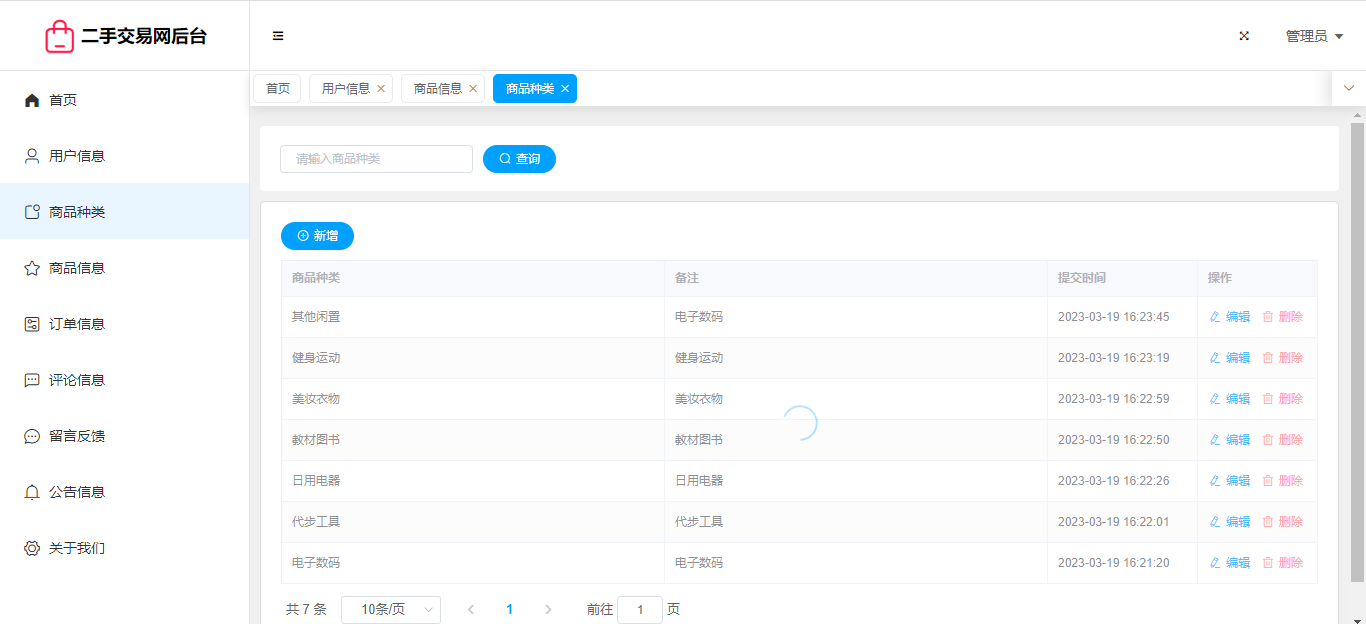Toggle fullscreen with the expand icon
This screenshot has width=1366, height=624.
coord(1244,36)
